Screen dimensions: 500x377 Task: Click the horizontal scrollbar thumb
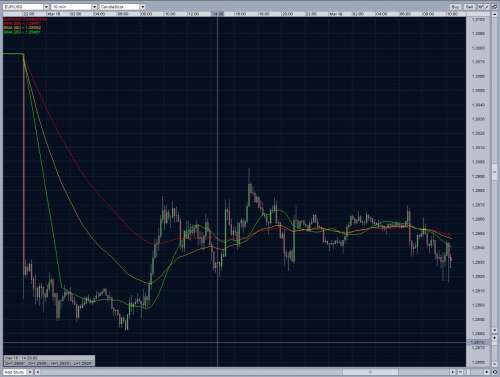[370, 372]
